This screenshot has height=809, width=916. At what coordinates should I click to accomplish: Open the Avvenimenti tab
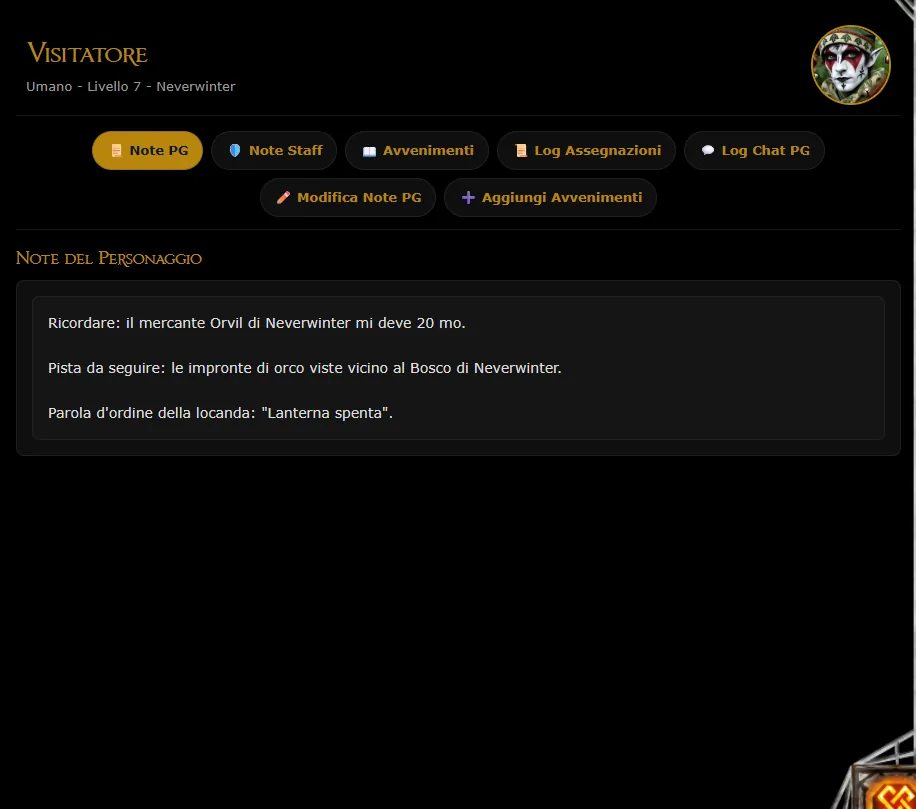(417, 151)
